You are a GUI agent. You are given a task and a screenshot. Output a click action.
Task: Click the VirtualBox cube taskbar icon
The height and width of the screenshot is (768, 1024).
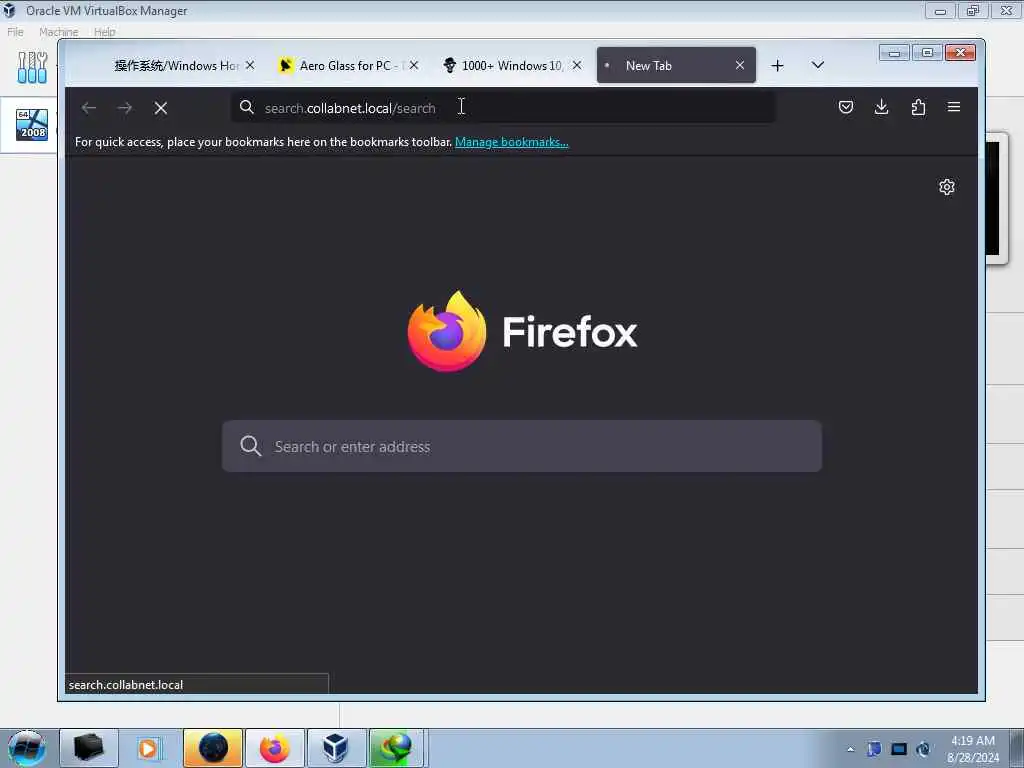click(336, 748)
